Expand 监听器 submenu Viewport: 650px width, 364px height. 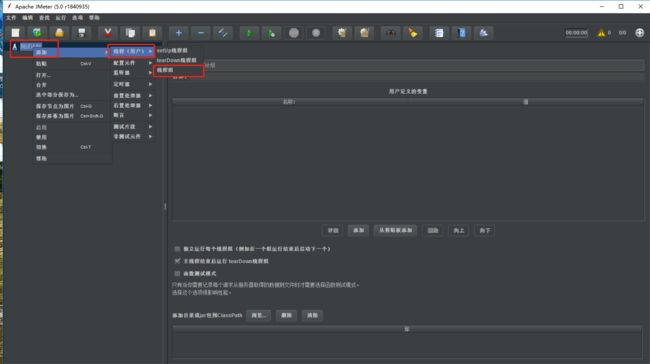(132, 73)
